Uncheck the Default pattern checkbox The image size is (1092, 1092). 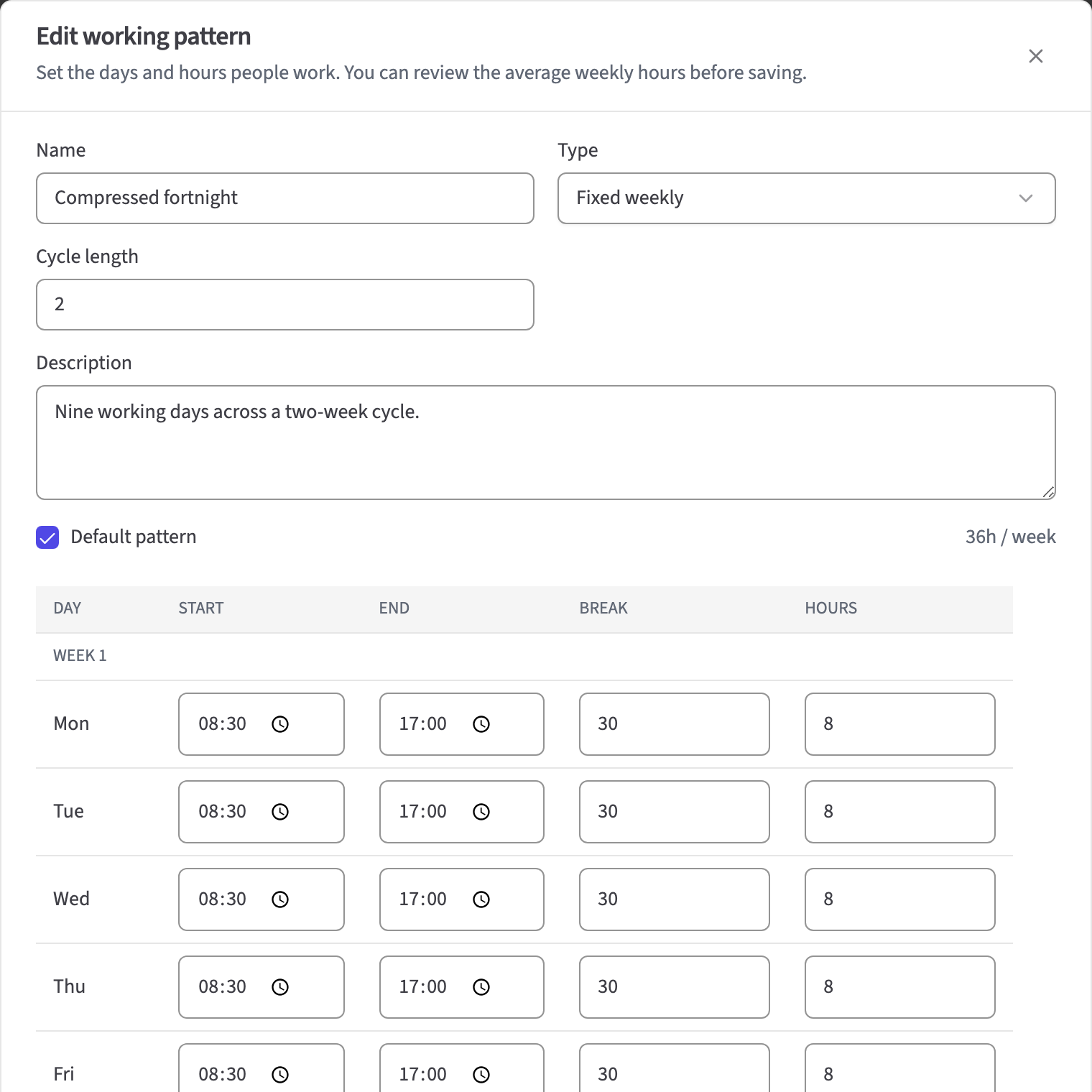(47, 537)
